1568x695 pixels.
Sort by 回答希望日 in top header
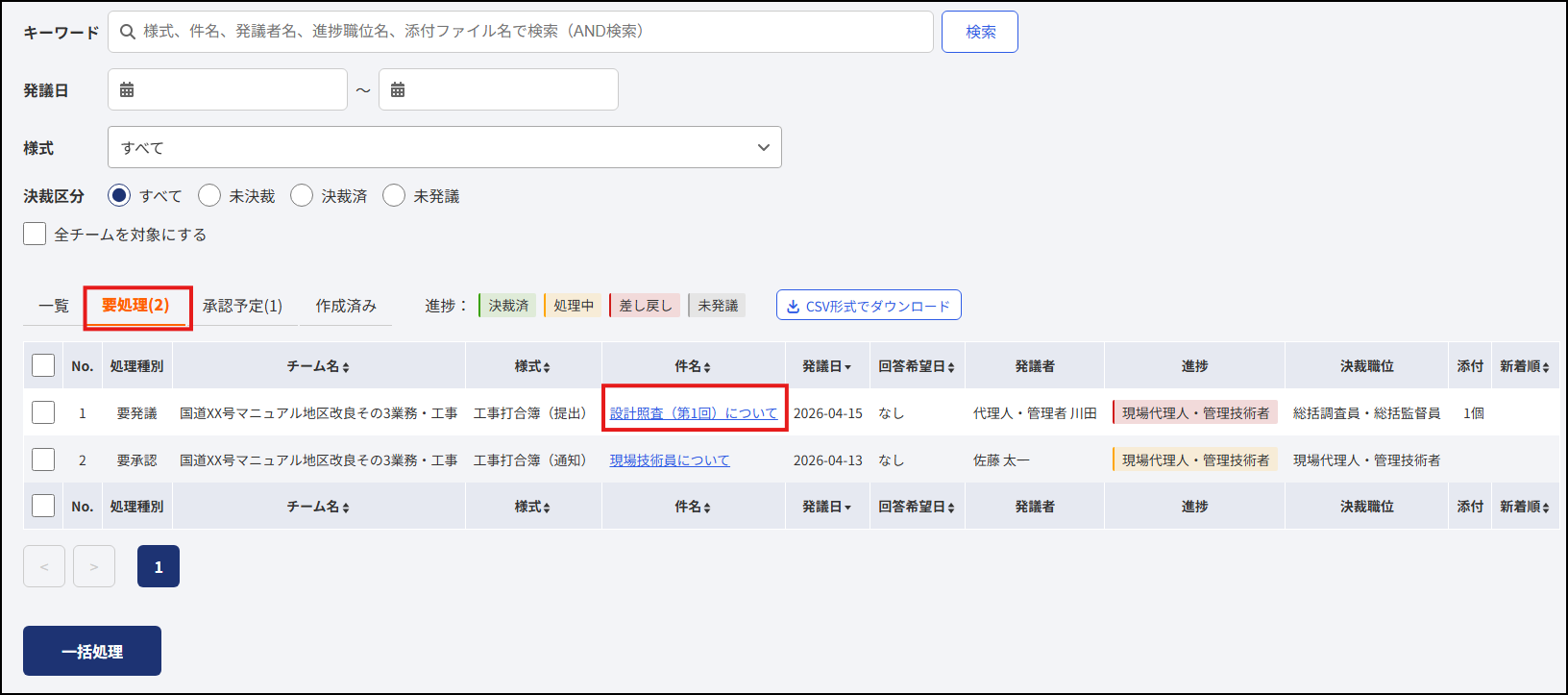click(917, 366)
